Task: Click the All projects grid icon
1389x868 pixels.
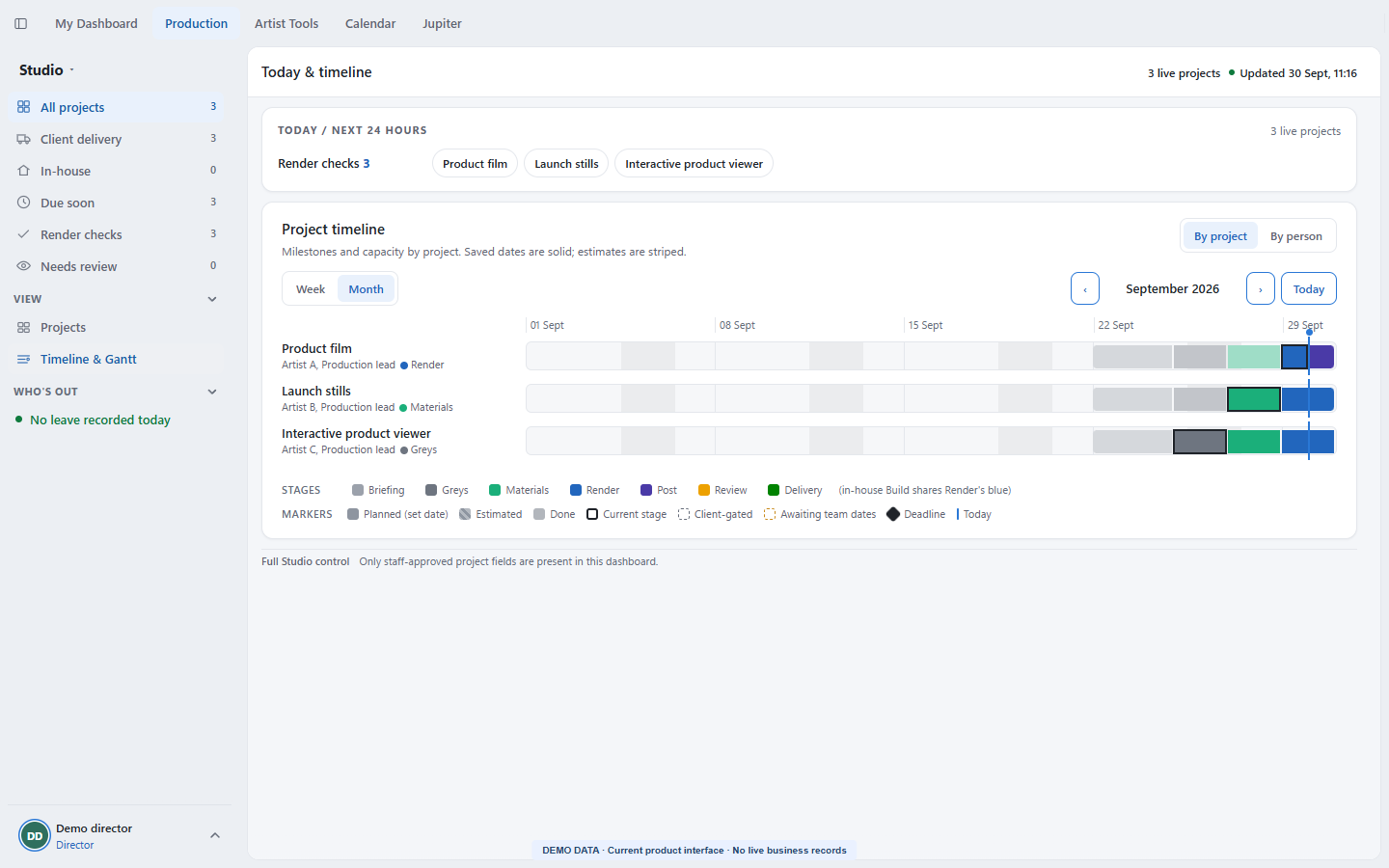Action: coord(23,107)
